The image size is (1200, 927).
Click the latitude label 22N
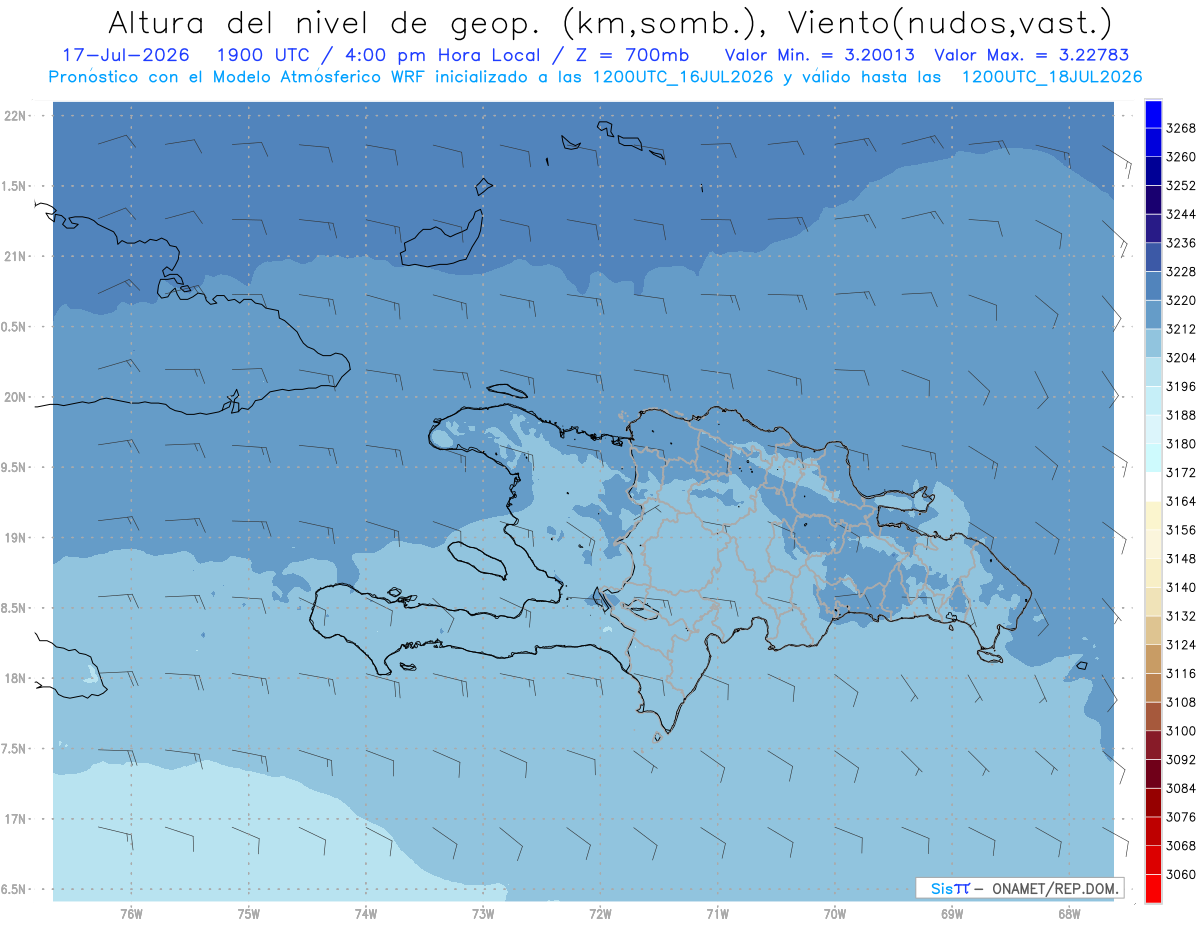point(14,116)
